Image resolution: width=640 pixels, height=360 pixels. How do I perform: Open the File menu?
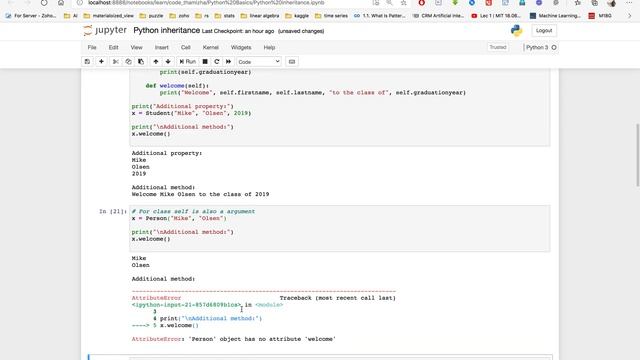[x=92, y=47]
